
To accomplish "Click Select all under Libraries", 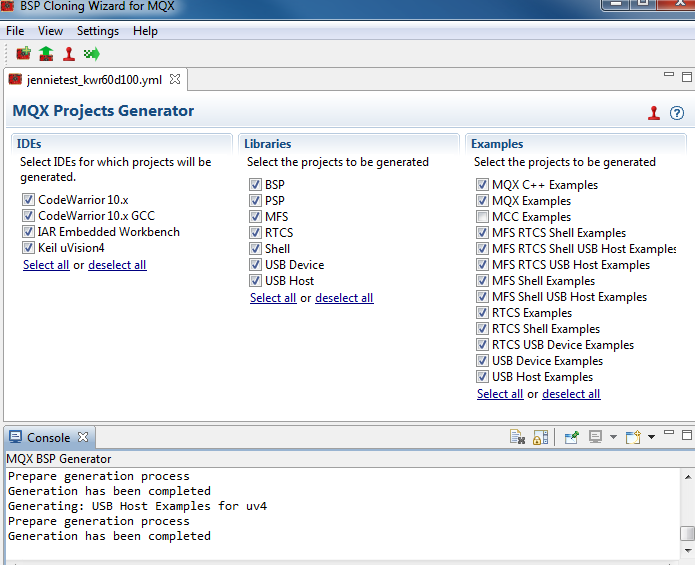I will point(273,298).
